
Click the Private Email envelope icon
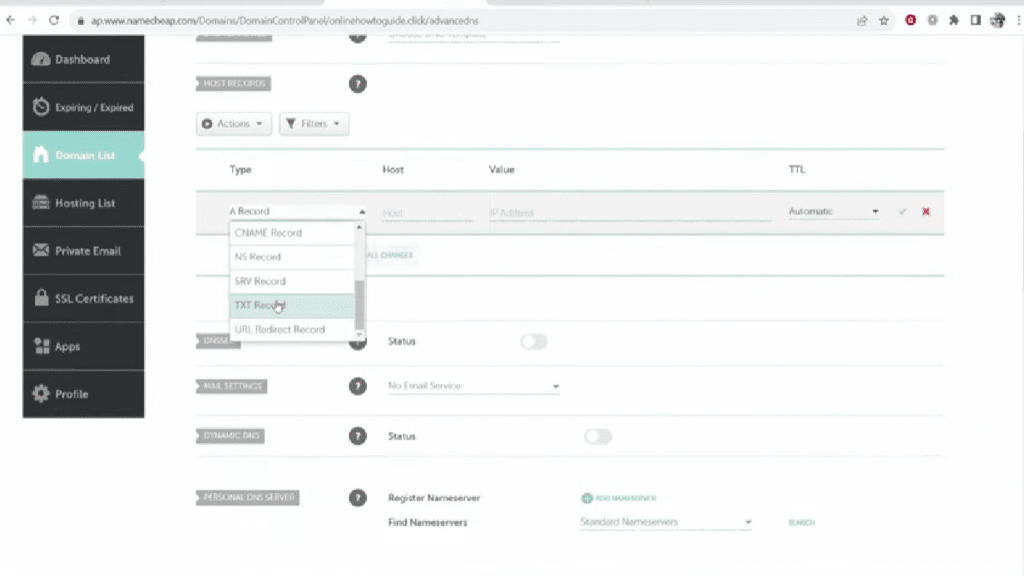click(40, 251)
